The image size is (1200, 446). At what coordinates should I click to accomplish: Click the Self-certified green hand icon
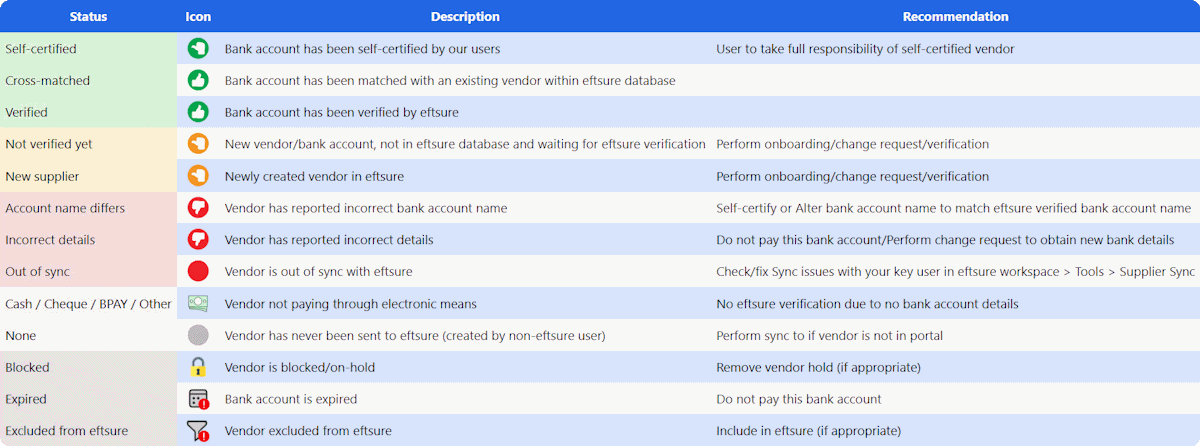(198, 48)
